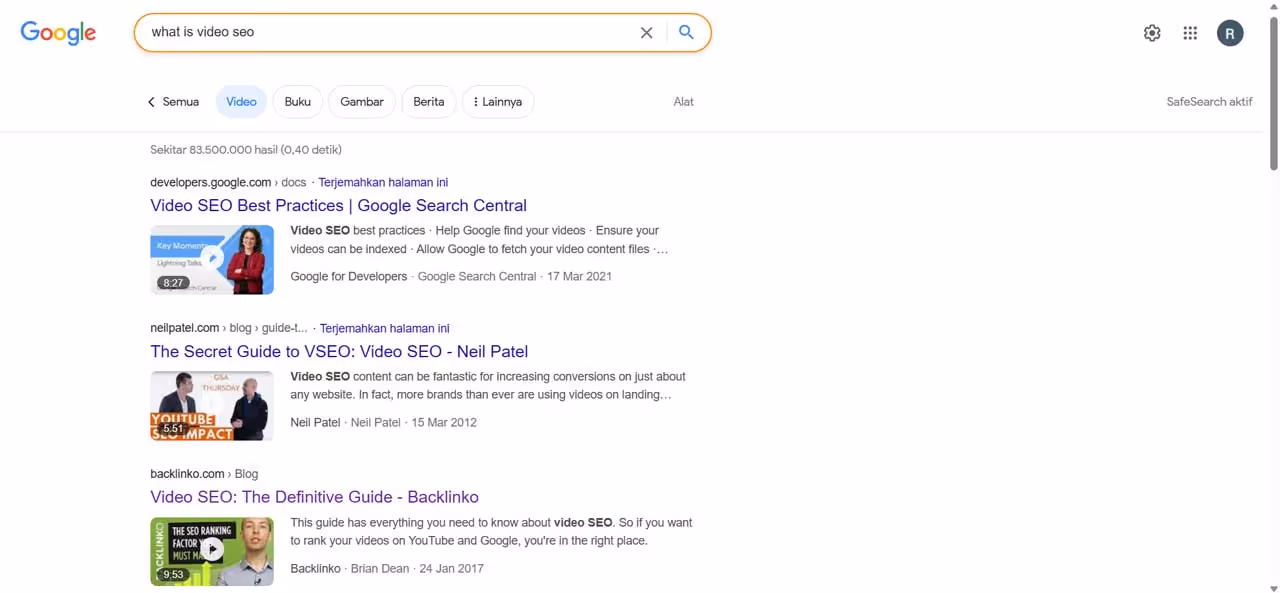The width and height of the screenshot is (1280, 593).
Task: Open the Lainnya dropdown
Action: pos(497,101)
